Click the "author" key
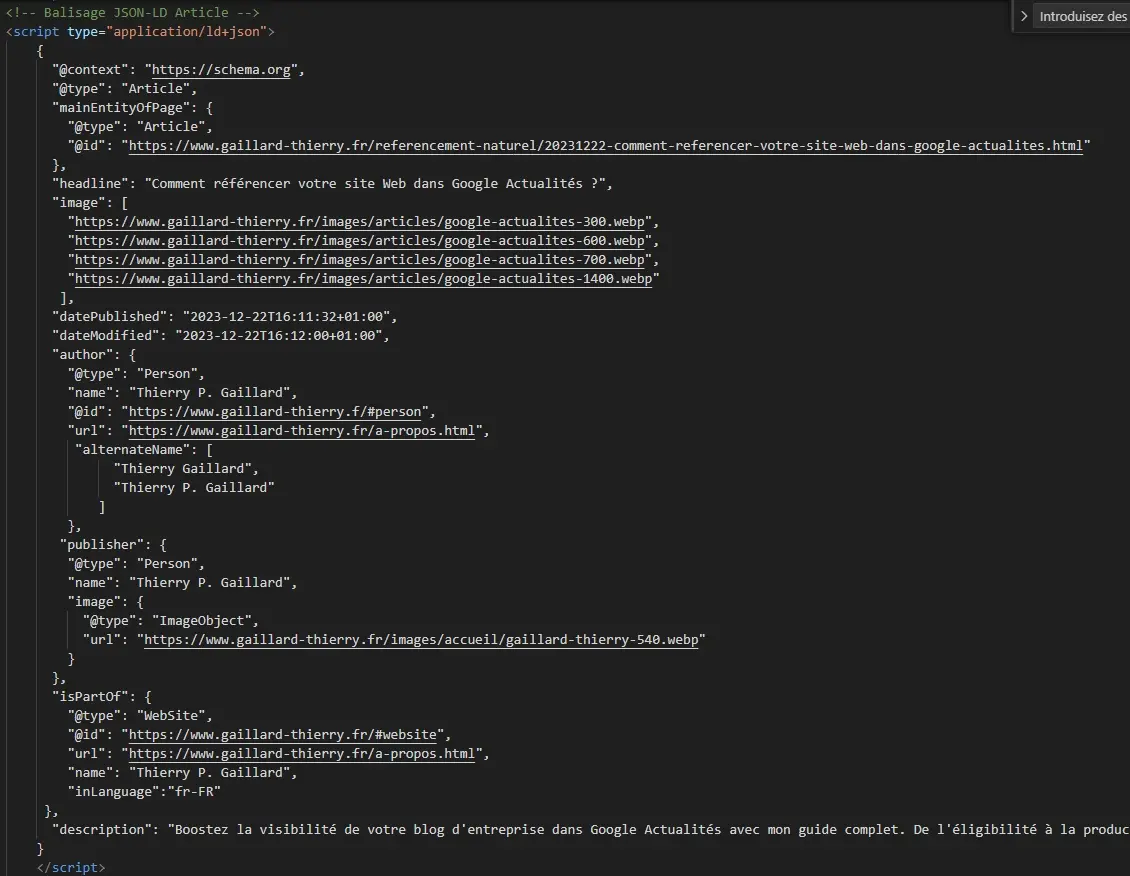 coord(82,354)
